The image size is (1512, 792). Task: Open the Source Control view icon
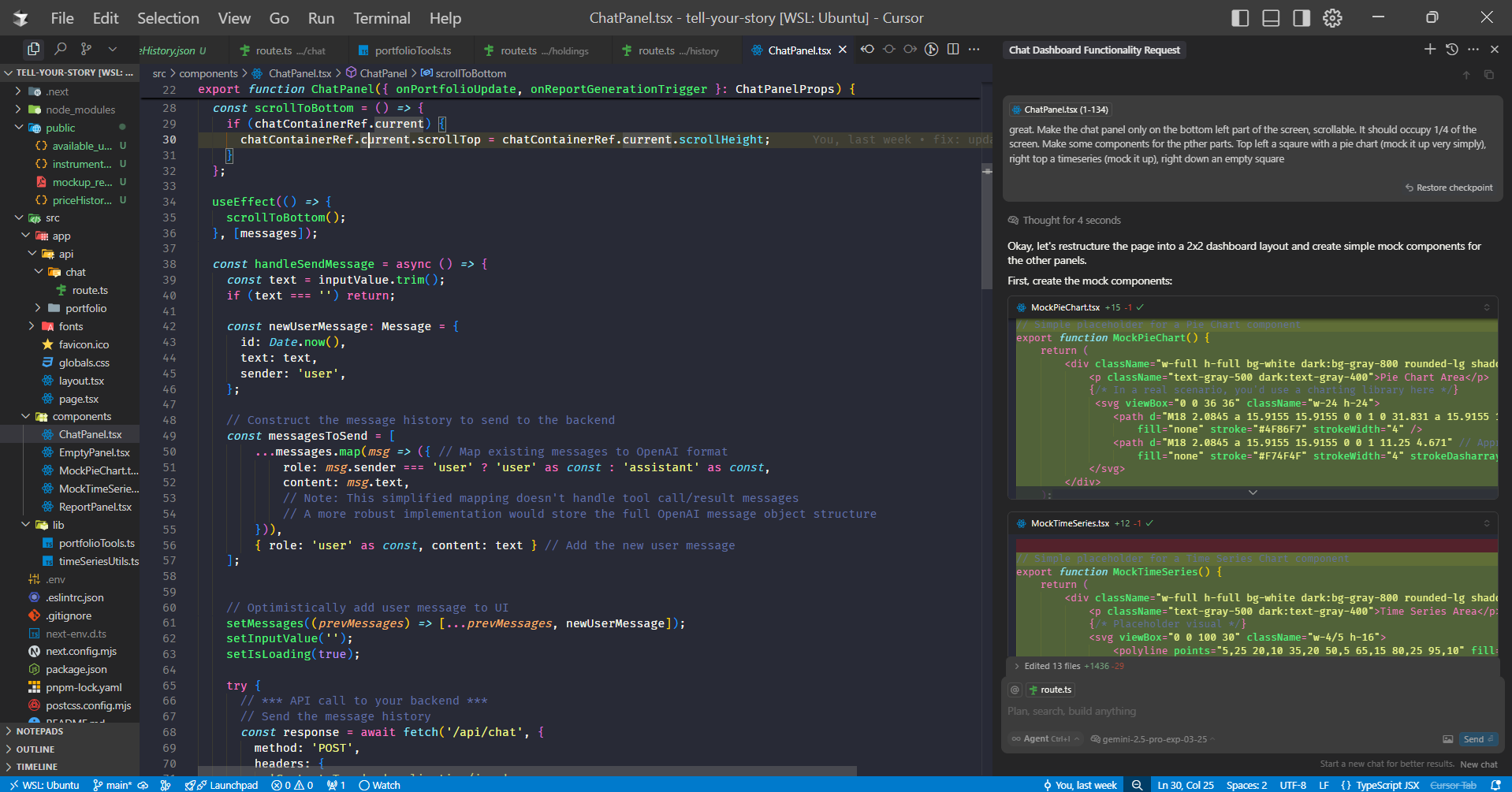coord(86,49)
